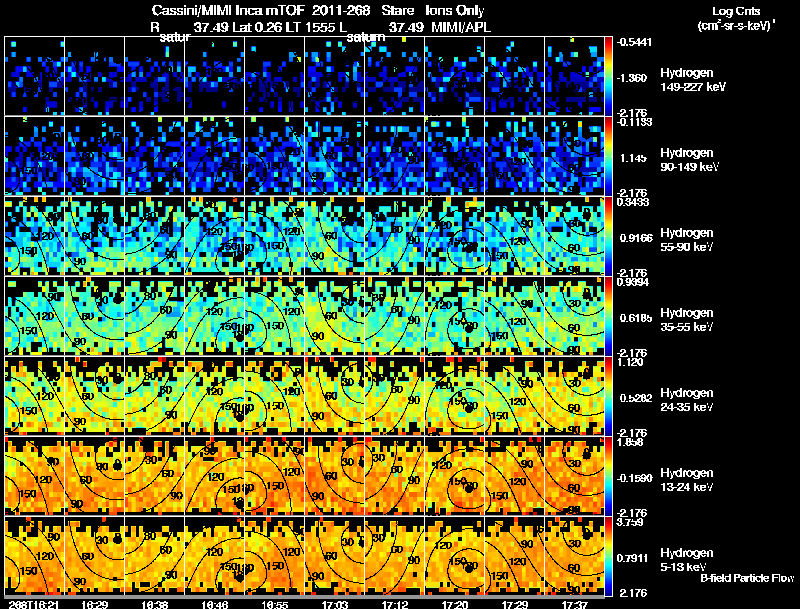Click the 16:46 time label

click(x=214, y=604)
